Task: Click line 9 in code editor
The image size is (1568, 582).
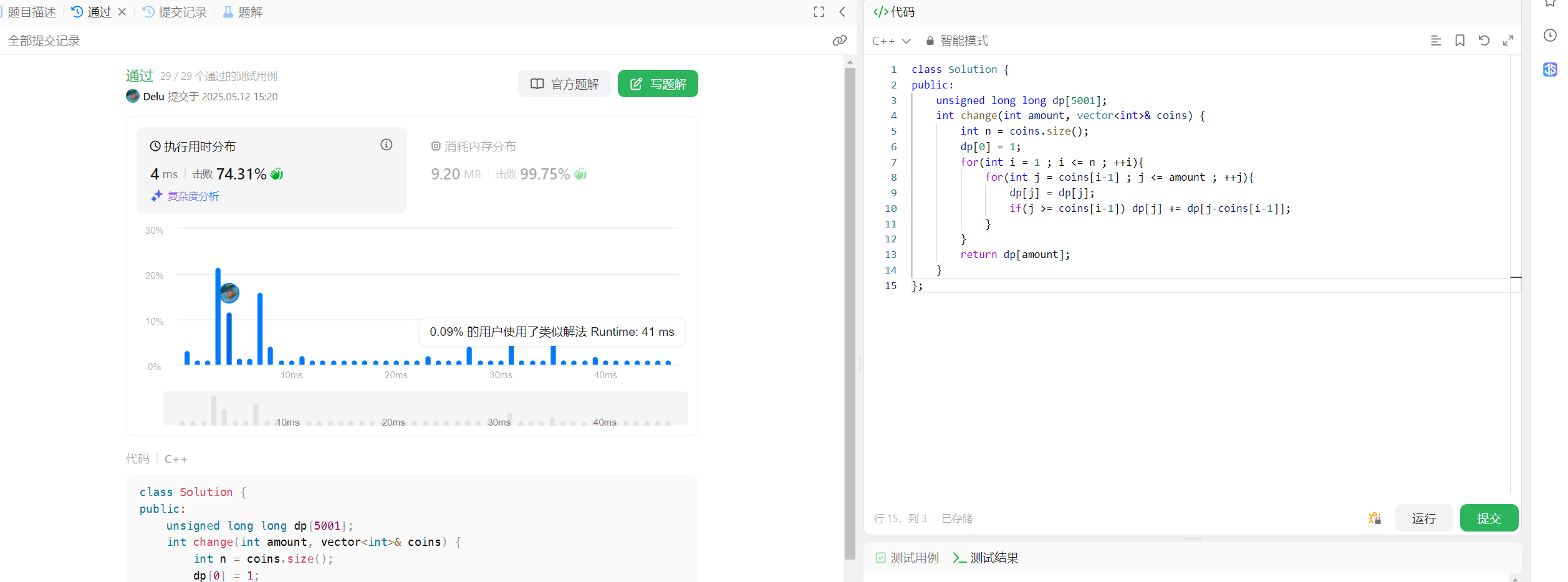Action: click(x=1051, y=193)
